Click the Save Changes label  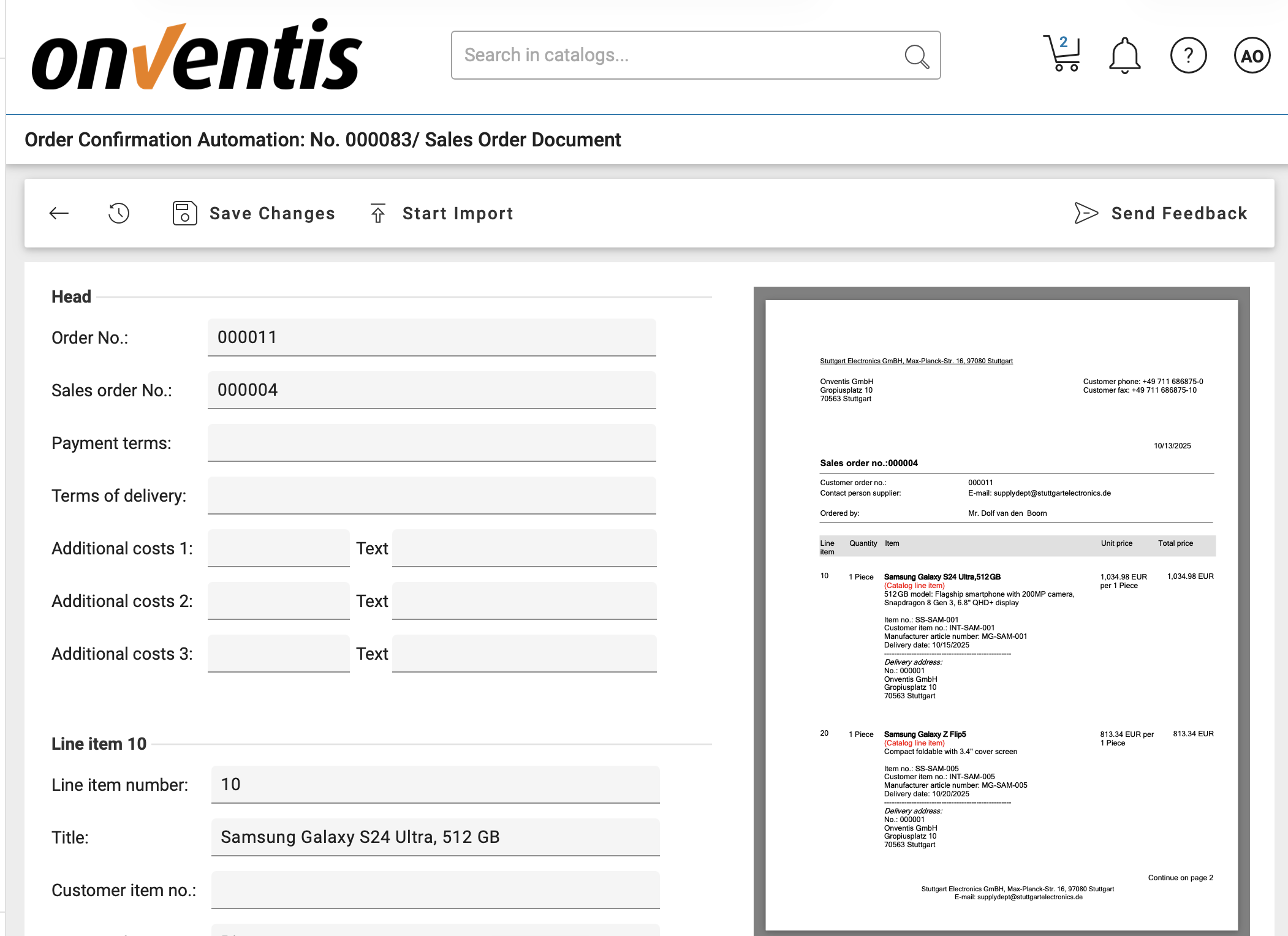click(x=272, y=213)
